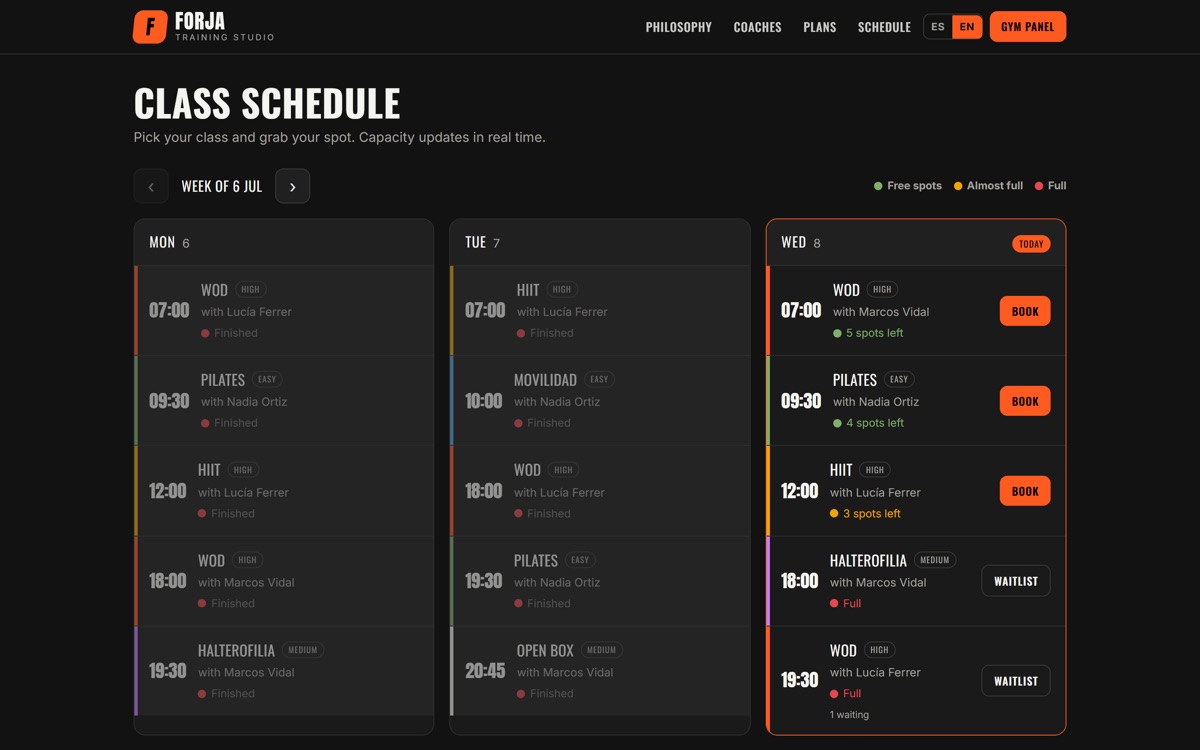1200x750 pixels.
Task: Select Monday 09:30 Pilates class card
Action: 284,401
